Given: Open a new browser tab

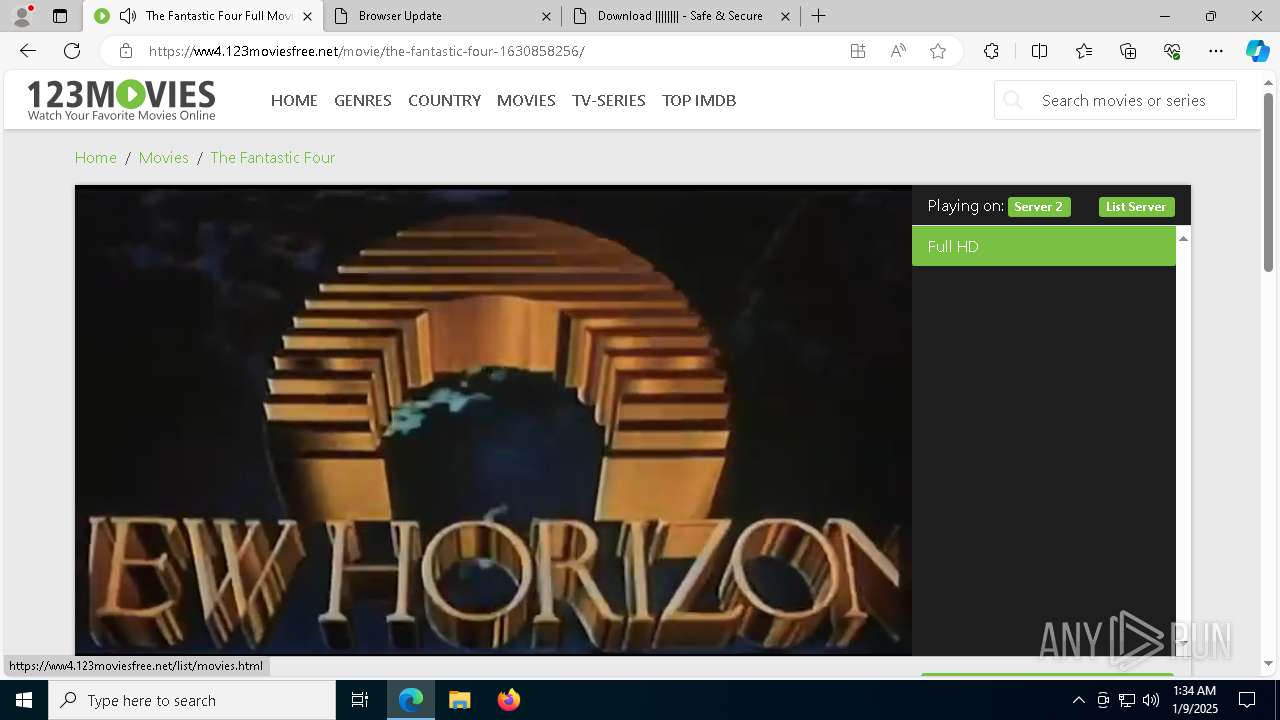Looking at the screenshot, I should 819,16.
